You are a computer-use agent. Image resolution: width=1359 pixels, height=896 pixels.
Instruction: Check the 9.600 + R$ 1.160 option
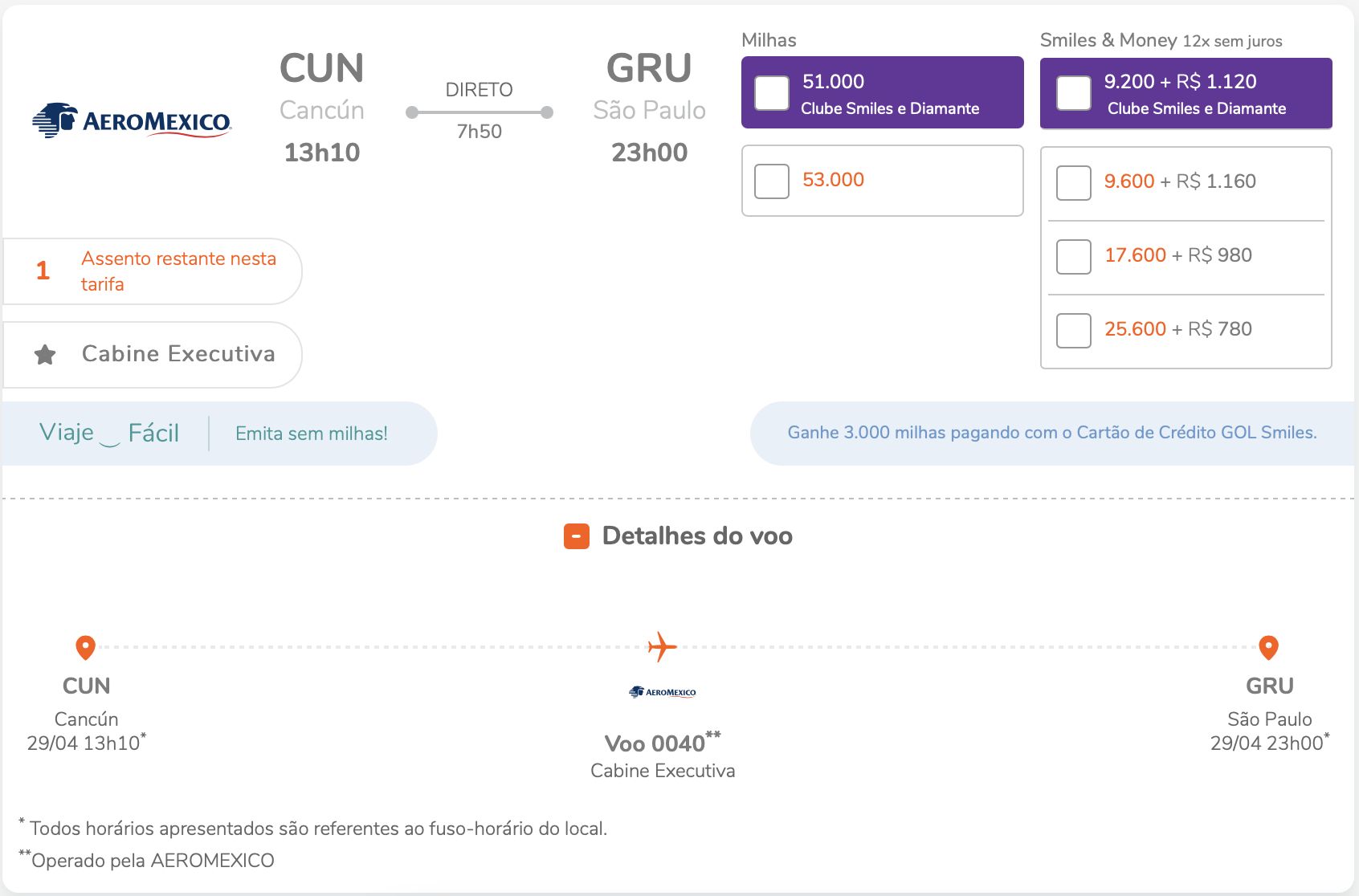[x=1074, y=183]
